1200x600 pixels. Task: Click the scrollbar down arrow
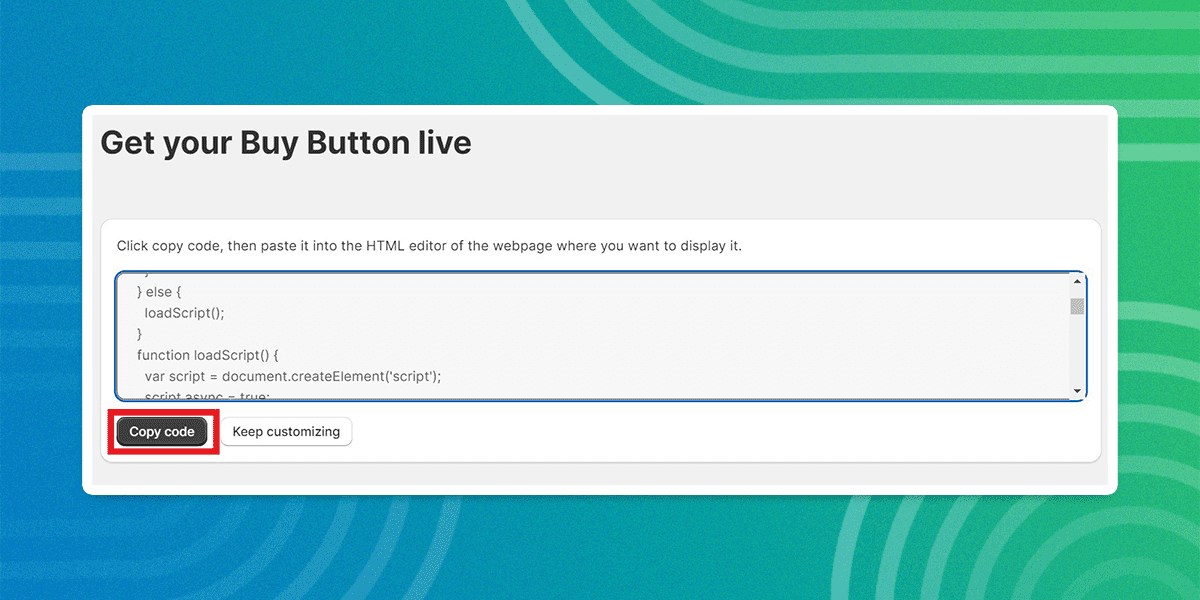coord(1076,389)
